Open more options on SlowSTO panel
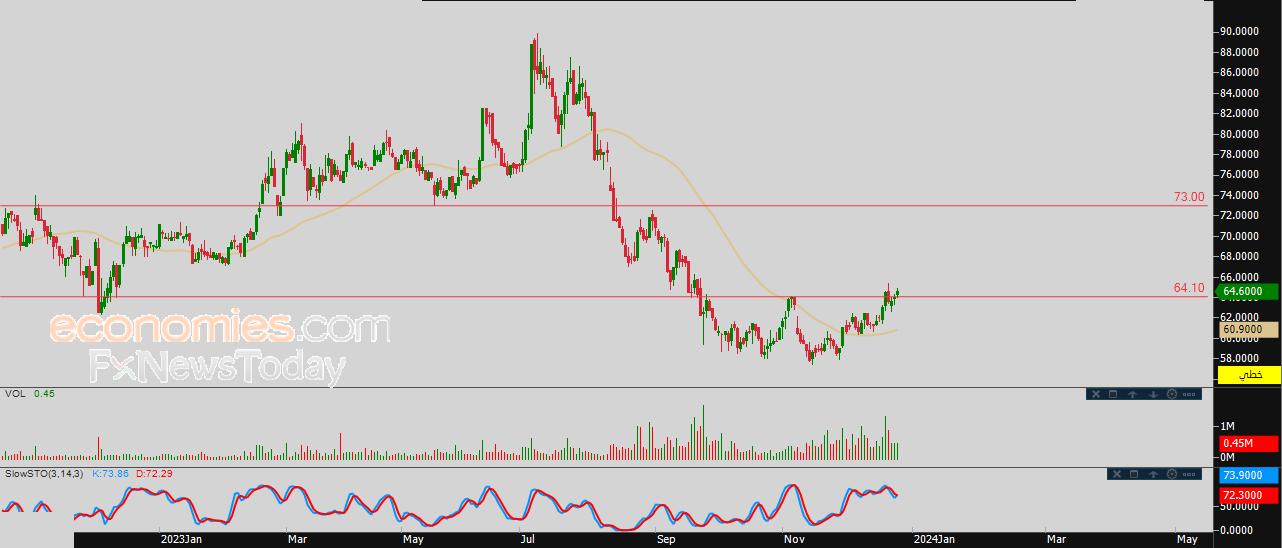Image resolution: width=1282 pixels, height=548 pixels. coord(1189,474)
